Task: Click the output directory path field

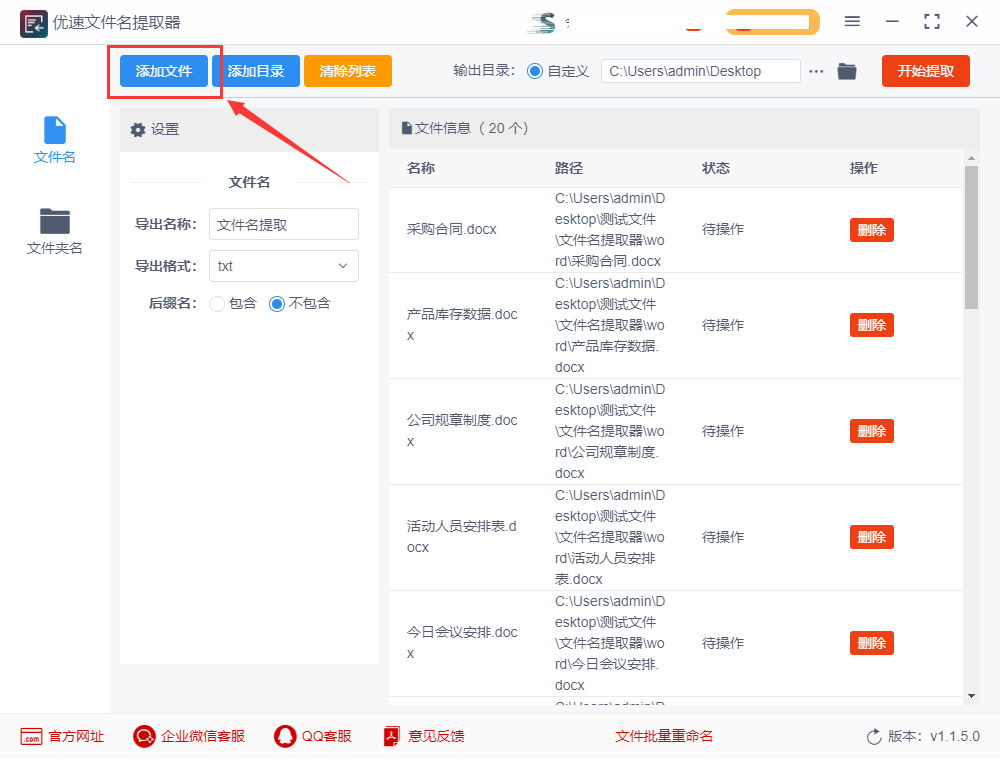Action: click(700, 71)
